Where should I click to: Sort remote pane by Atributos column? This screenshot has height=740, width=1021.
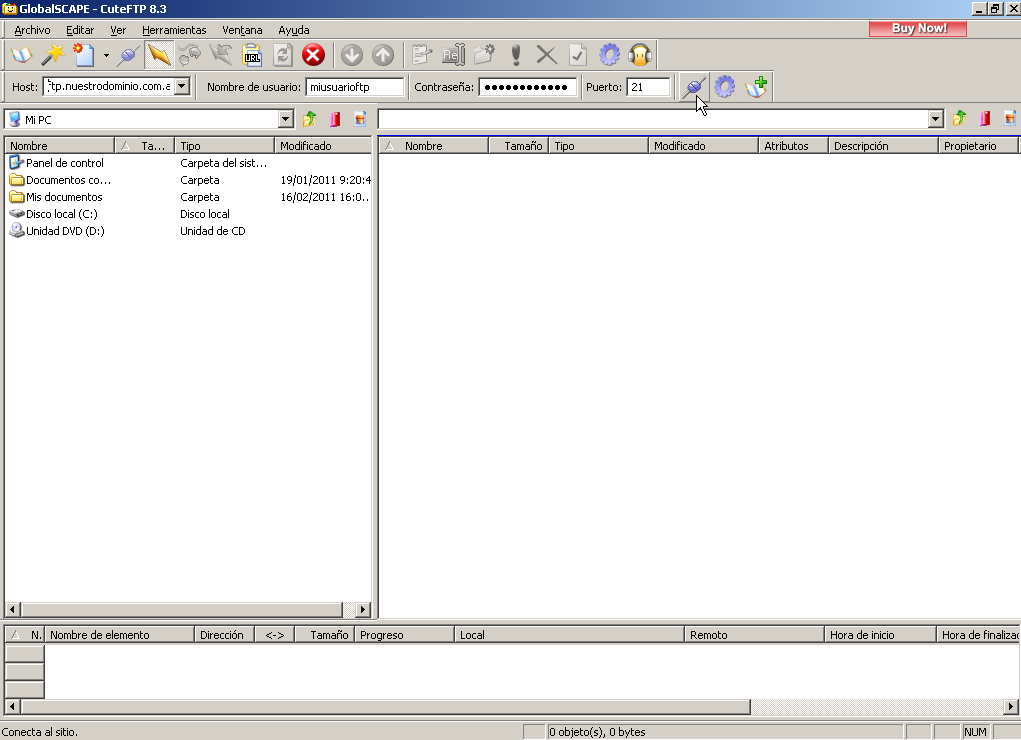[793, 145]
